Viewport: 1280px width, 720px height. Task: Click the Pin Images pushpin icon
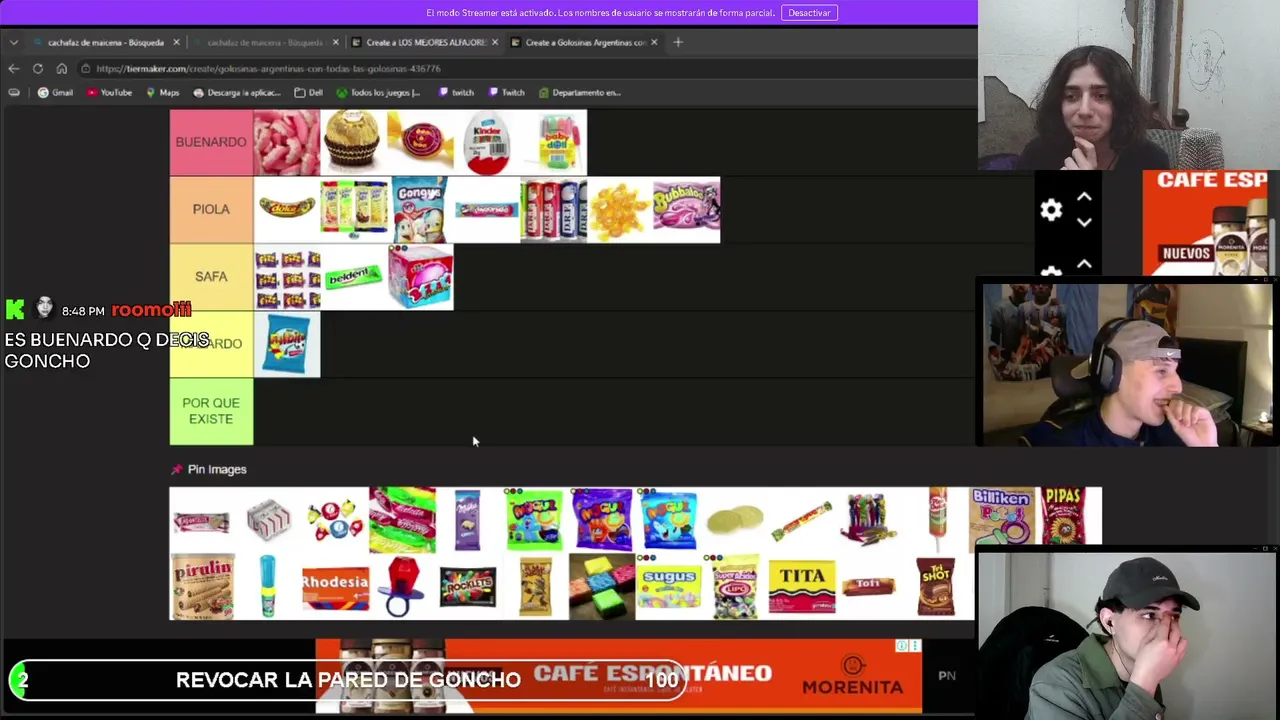pos(177,469)
